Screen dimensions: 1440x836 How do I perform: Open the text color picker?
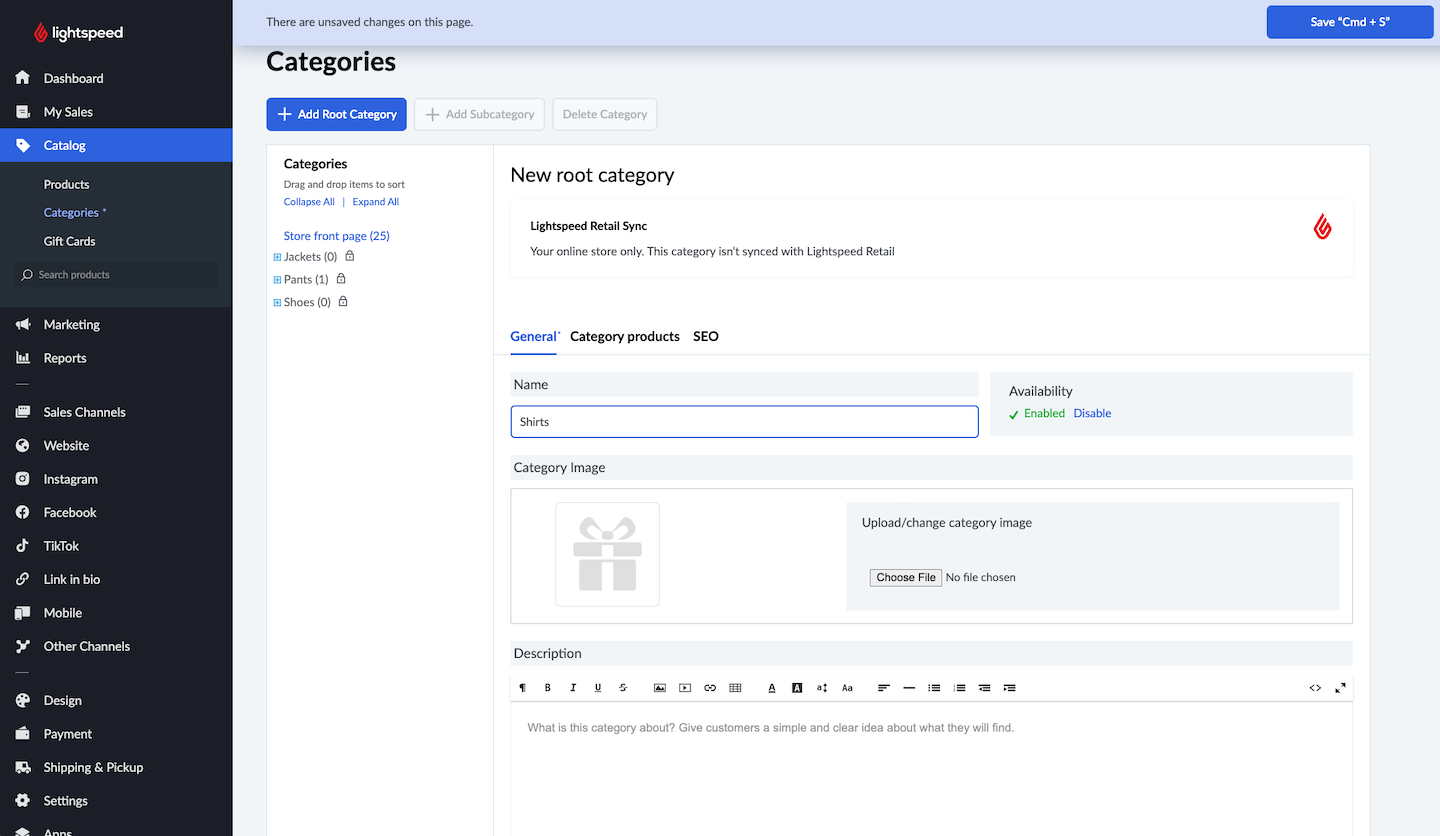(x=772, y=688)
